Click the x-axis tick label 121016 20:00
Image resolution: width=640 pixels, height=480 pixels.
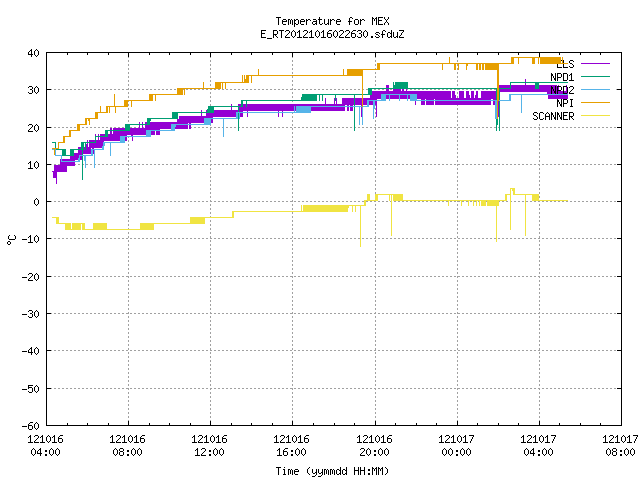[374, 446]
